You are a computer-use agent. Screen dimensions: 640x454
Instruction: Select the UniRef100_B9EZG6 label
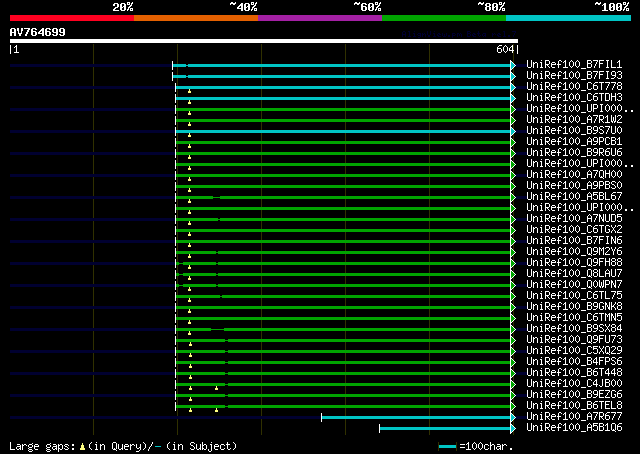pyautogui.click(x=574, y=395)
